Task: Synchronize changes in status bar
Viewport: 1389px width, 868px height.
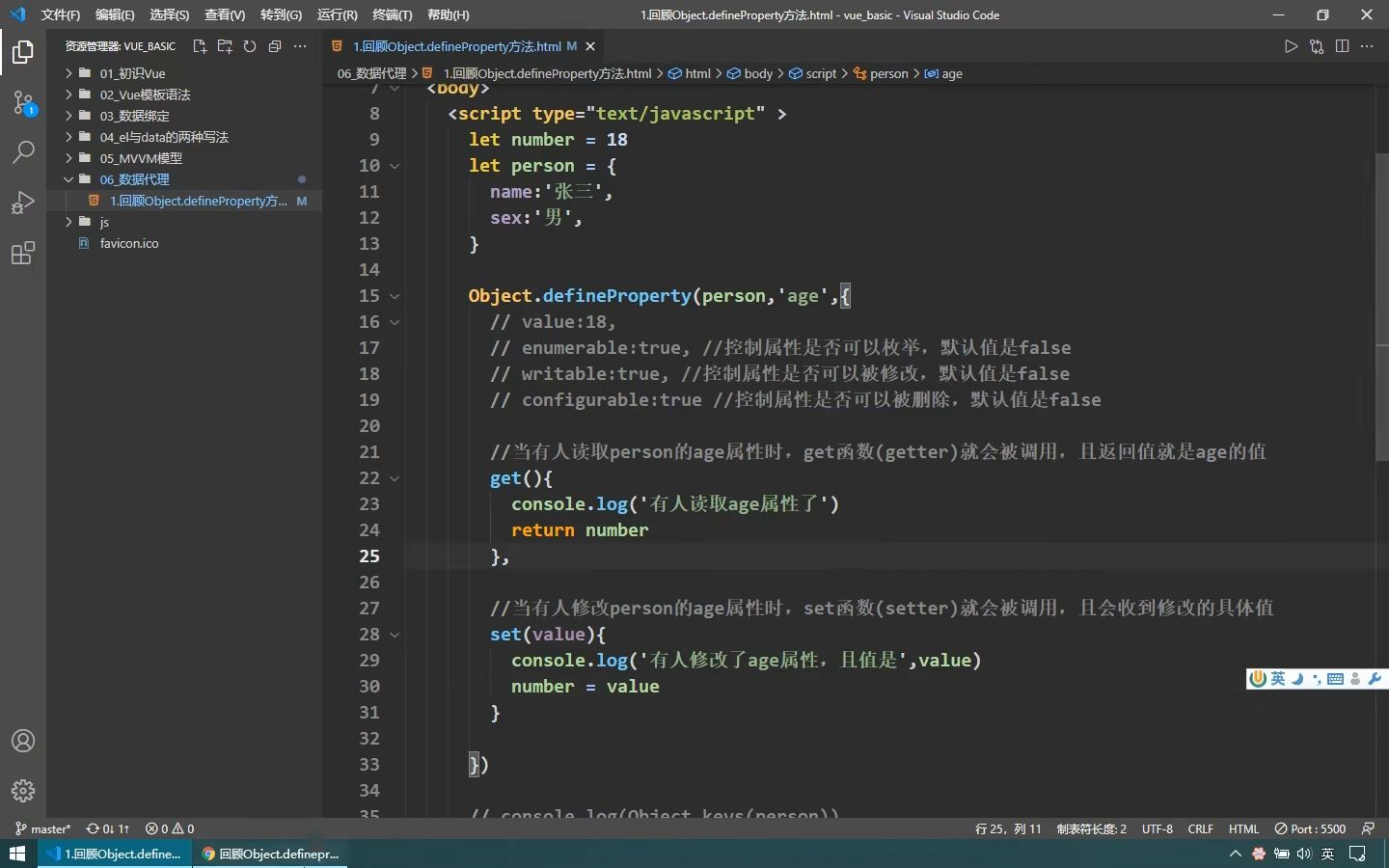Action: tap(108, 828)
